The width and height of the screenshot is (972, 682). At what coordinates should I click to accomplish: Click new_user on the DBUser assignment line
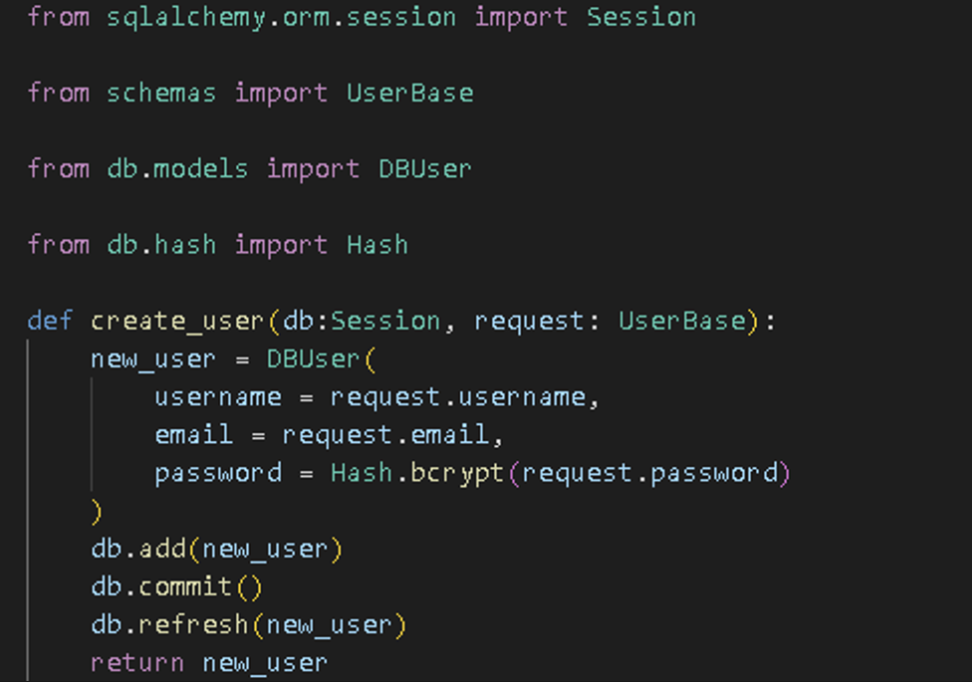(x=153, y=359)
